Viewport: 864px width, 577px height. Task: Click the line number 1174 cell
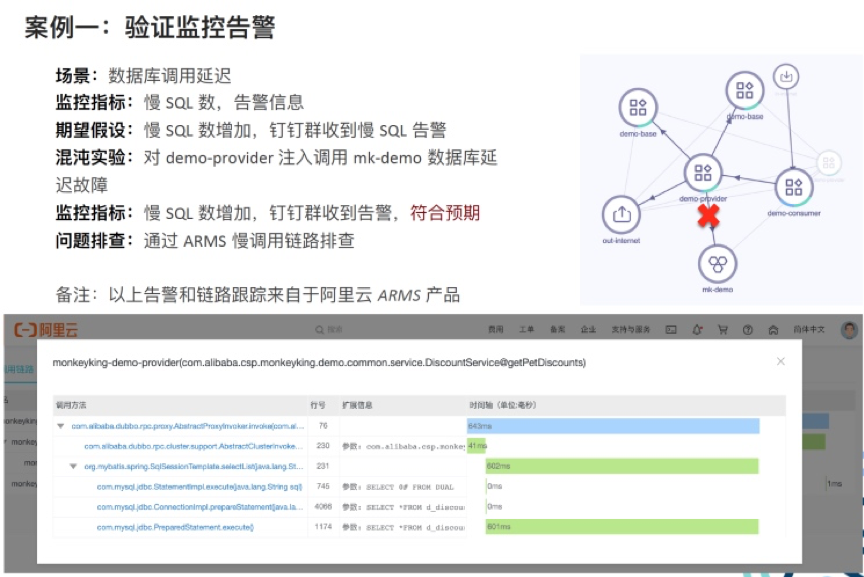coord(323,527)
